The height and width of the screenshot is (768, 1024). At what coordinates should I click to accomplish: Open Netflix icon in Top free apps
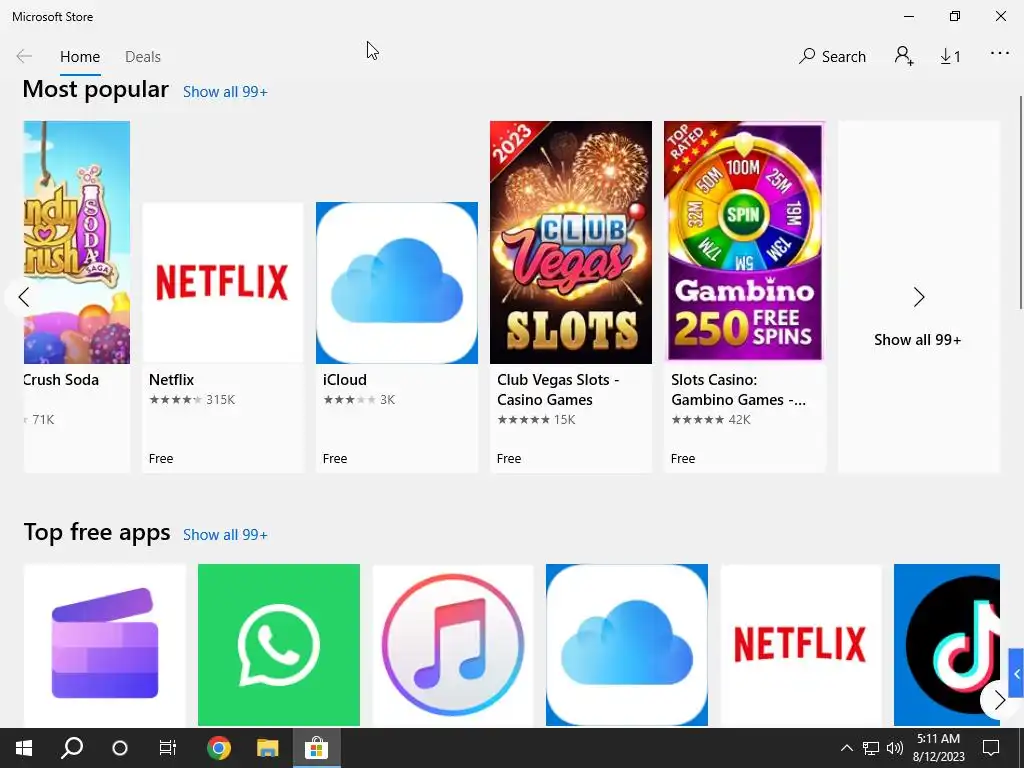tap(801, 645)
